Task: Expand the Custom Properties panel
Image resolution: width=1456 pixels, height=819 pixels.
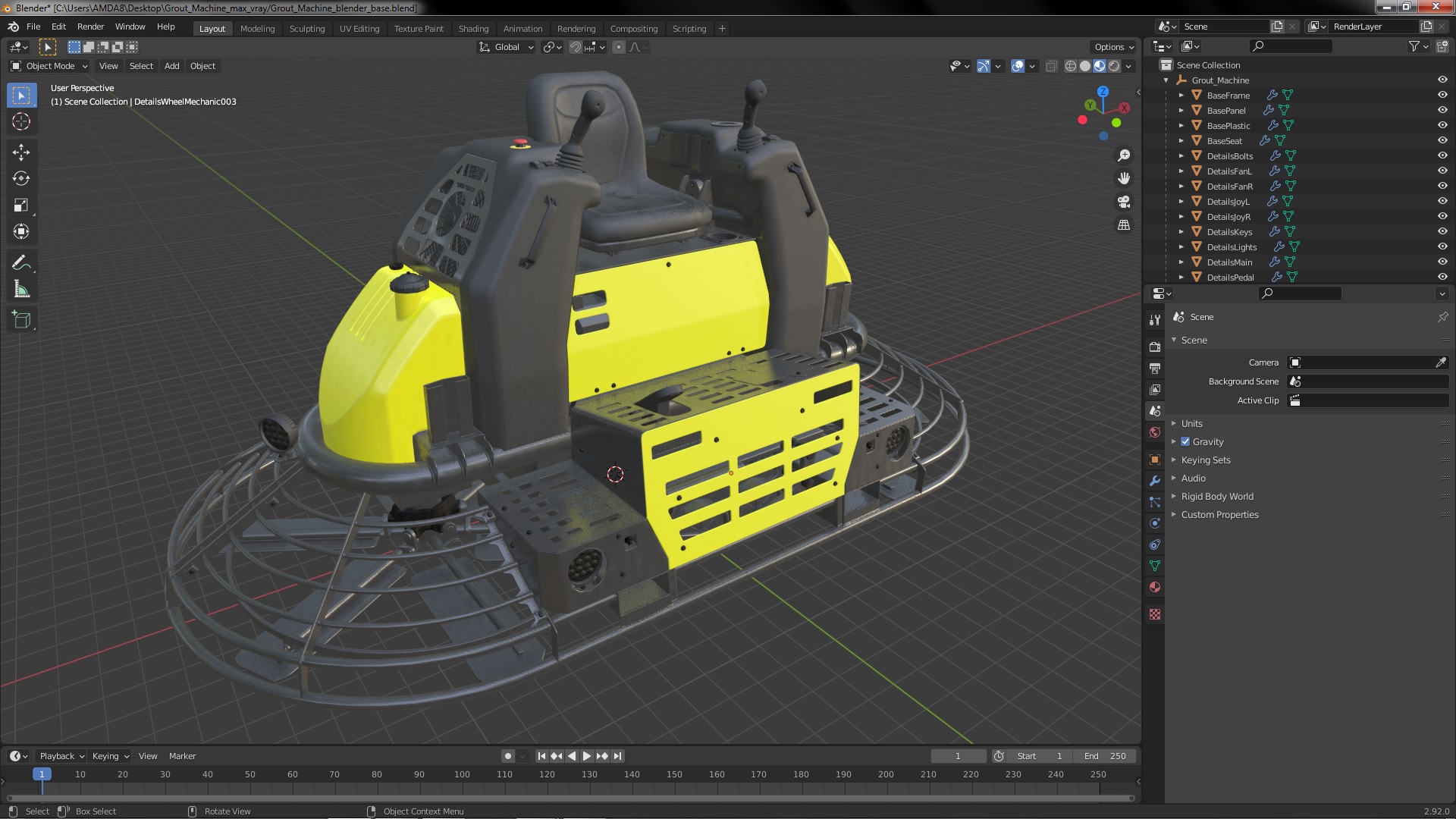Action: click(x=1219, y=515)
